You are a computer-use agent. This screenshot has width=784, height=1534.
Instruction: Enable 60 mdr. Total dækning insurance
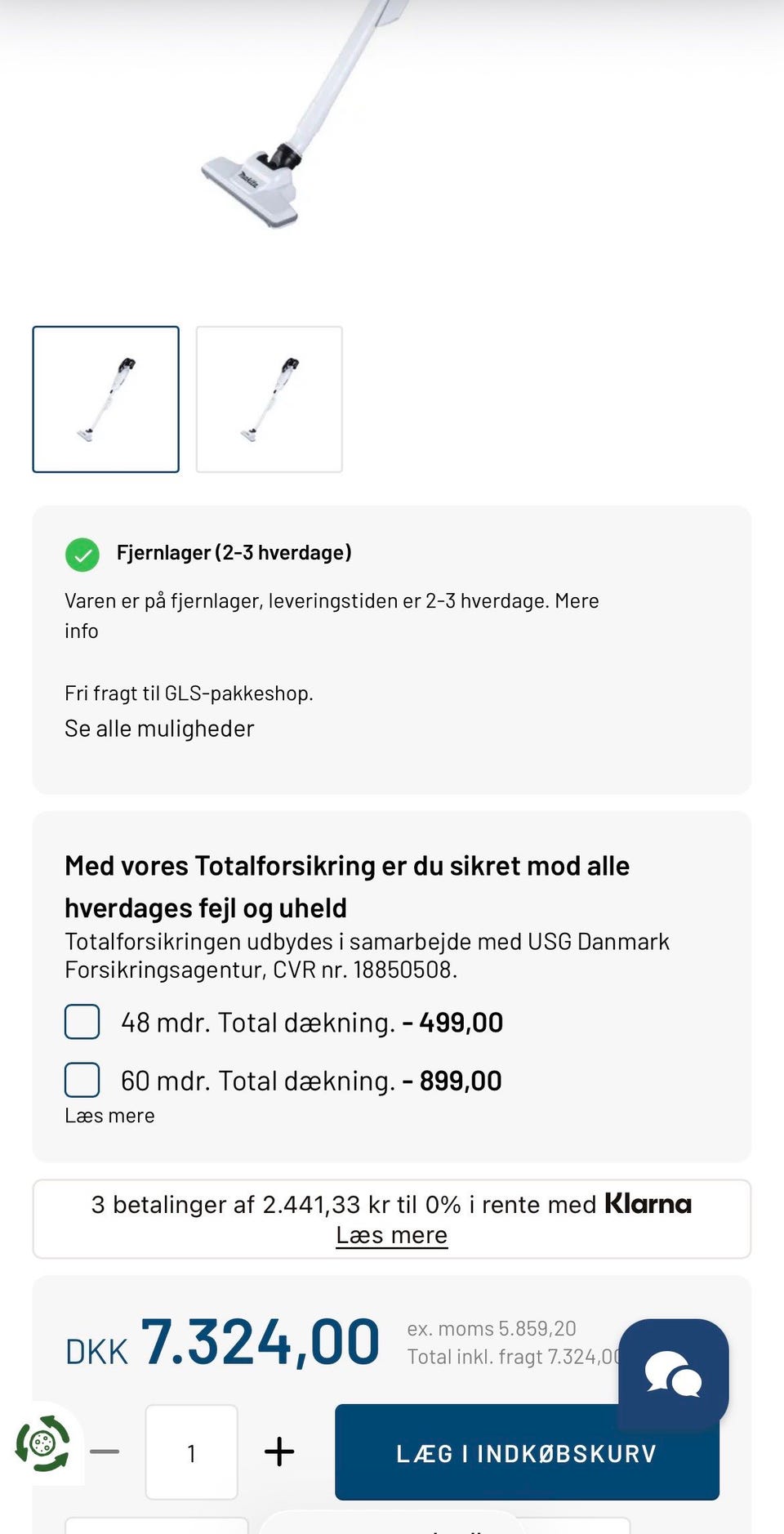click(82, 1080)
